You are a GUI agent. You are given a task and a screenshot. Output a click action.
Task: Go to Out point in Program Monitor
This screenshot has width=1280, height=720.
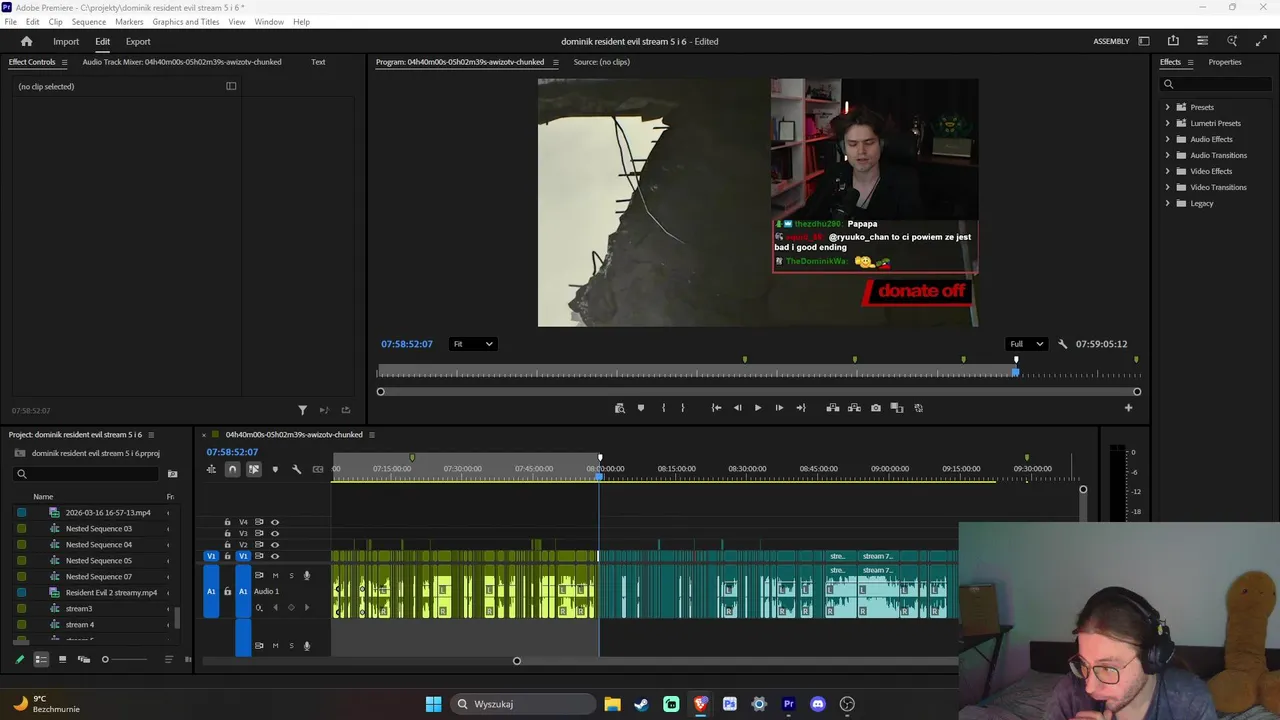[x=800, y=408]
